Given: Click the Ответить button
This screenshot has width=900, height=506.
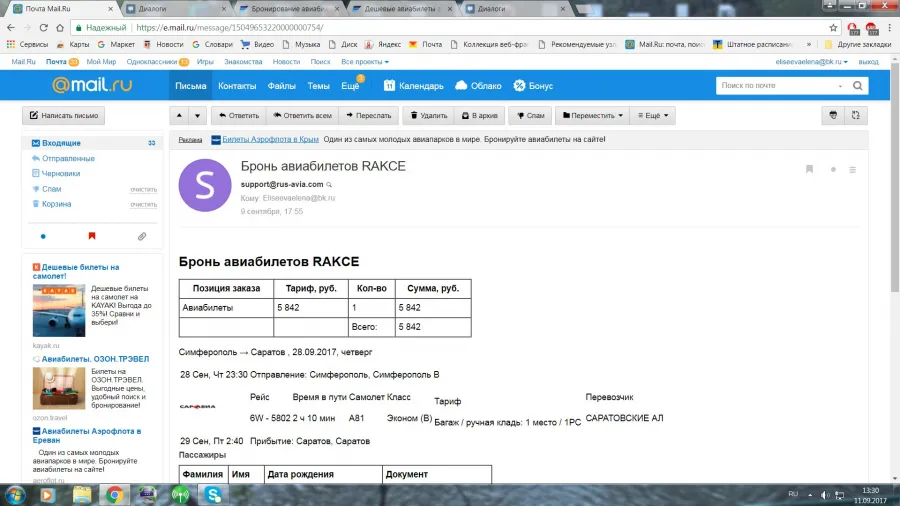Looking at the screenshot, I should point(239,115).
